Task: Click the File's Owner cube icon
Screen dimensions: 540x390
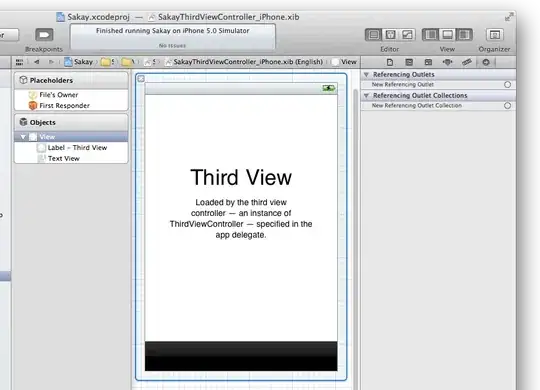Action: [32, 95]
